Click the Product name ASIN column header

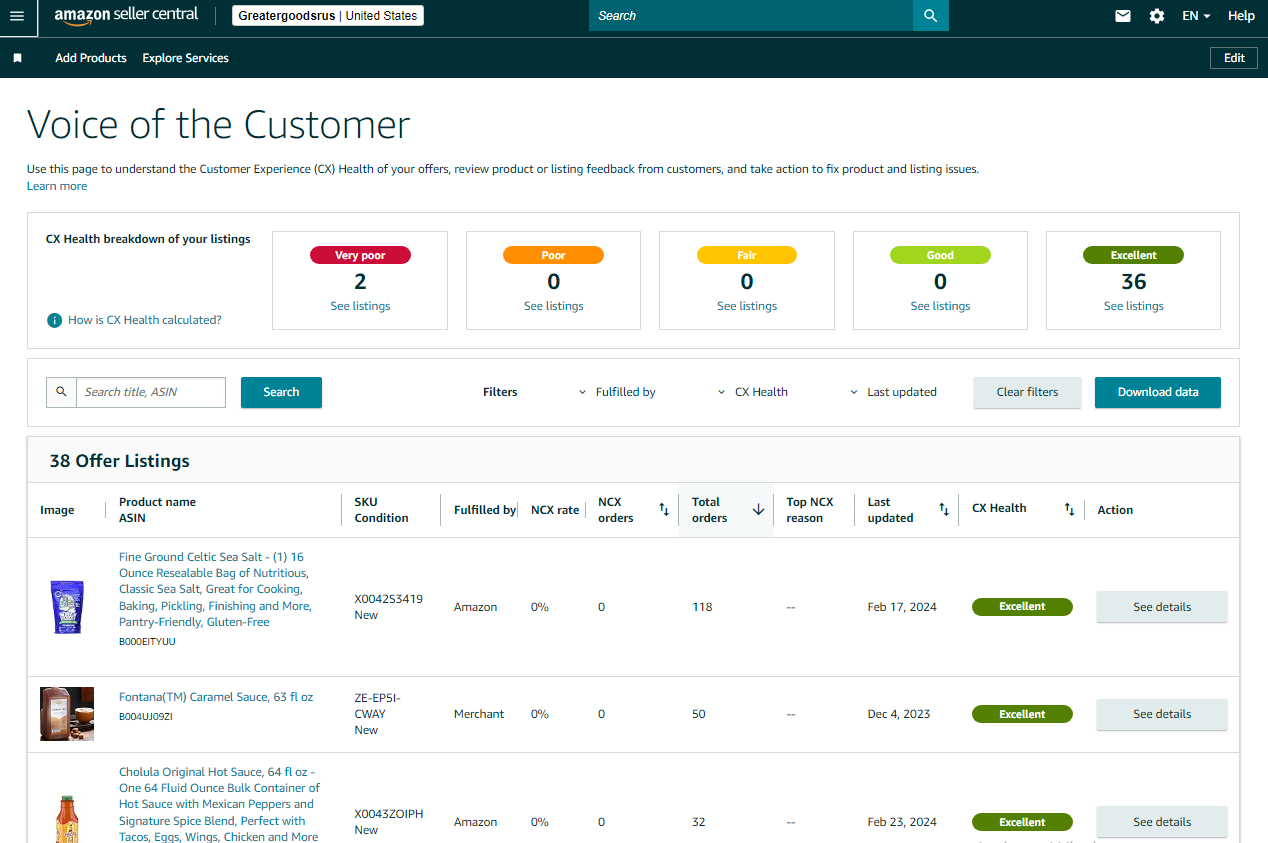click(x=157, y=510)
